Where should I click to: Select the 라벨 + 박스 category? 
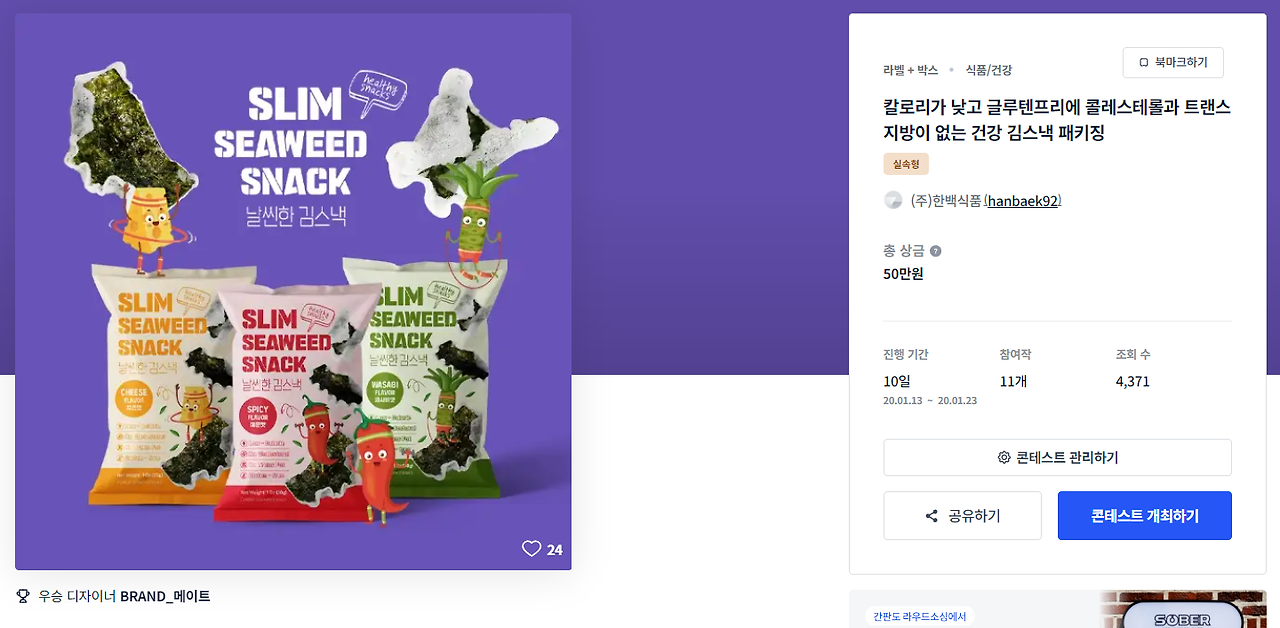pyautogui.click(x=910, y=70)
